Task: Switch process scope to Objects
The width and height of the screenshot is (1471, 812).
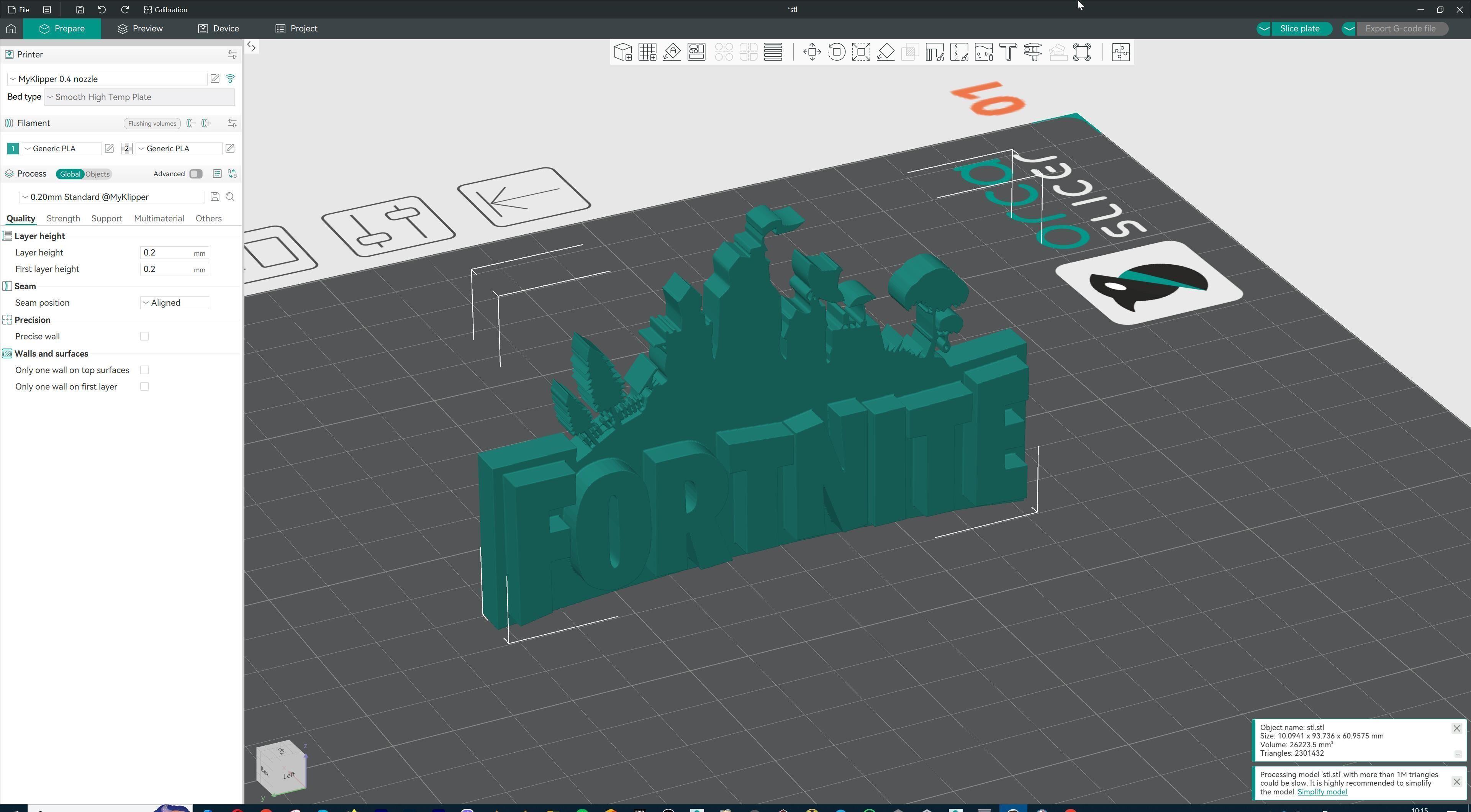Action: 98,174
